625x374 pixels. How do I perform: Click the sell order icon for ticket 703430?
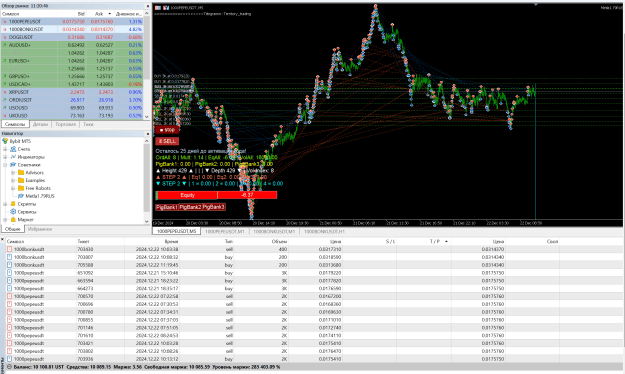coord(10,249)
